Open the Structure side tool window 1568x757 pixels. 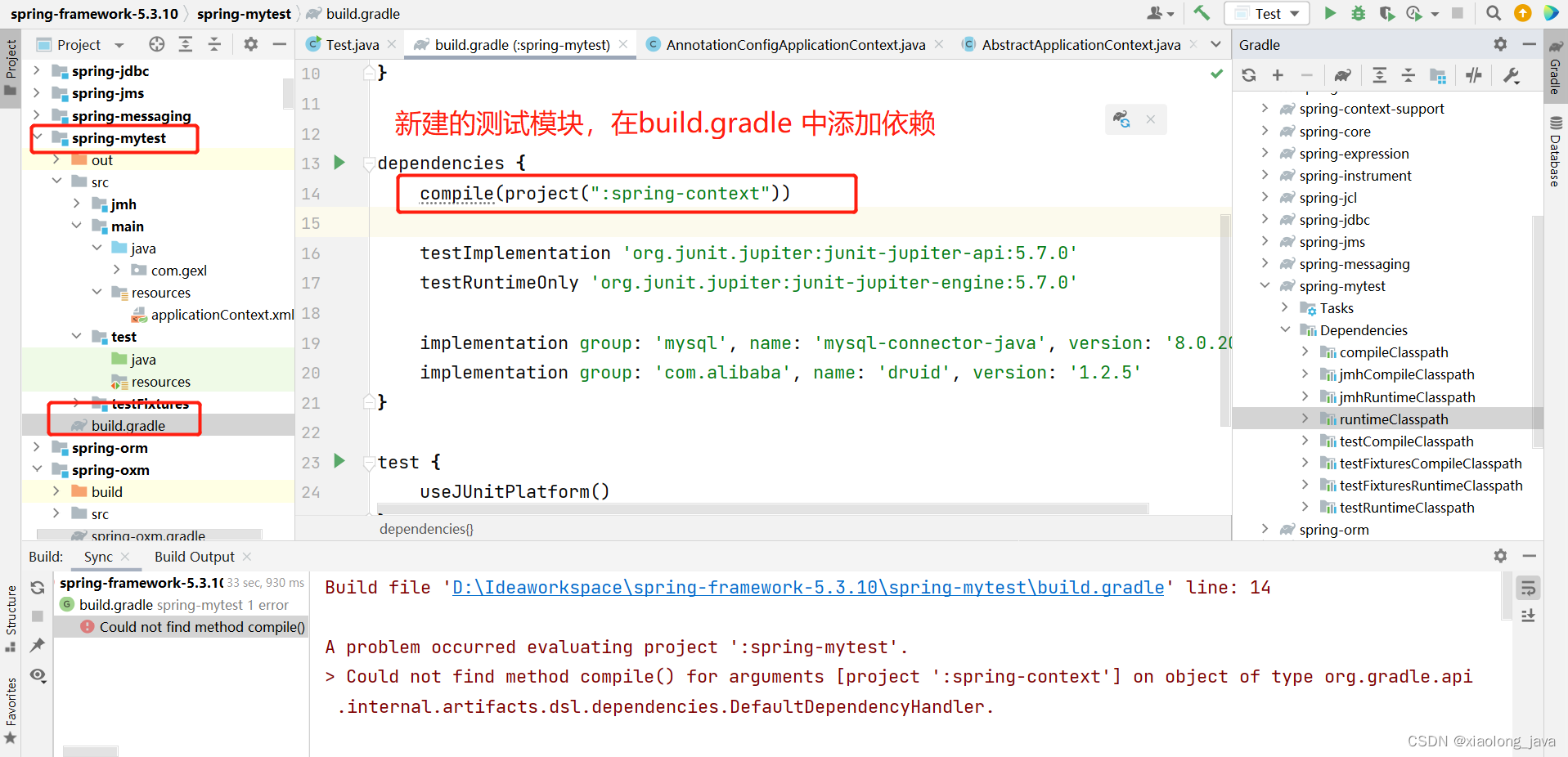coord(11,618)
